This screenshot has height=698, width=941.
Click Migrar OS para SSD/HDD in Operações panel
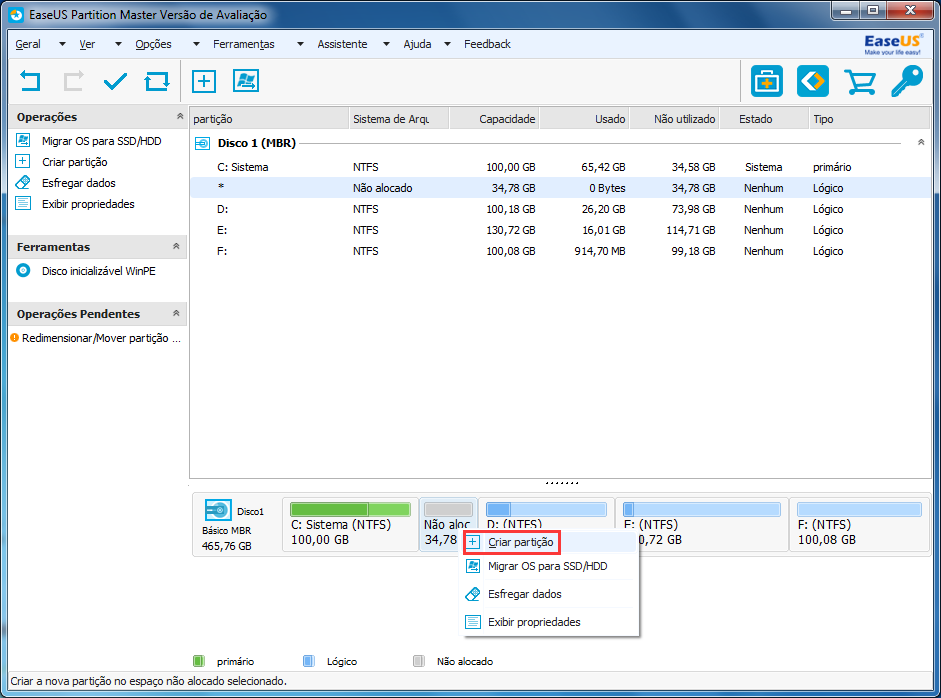(x=101, y=141)
